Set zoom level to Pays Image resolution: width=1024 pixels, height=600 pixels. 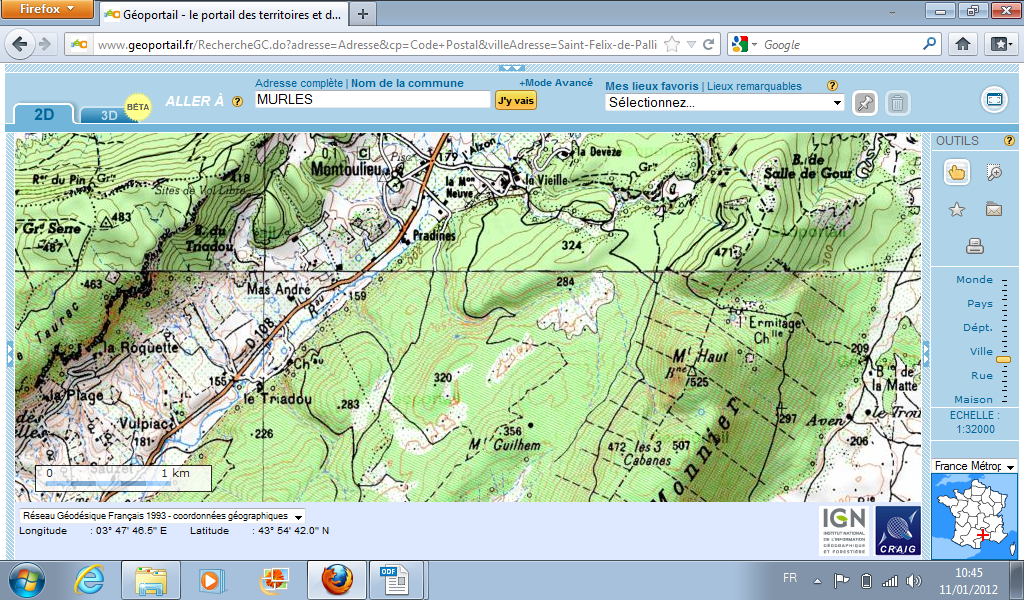(x=980, y=304)
